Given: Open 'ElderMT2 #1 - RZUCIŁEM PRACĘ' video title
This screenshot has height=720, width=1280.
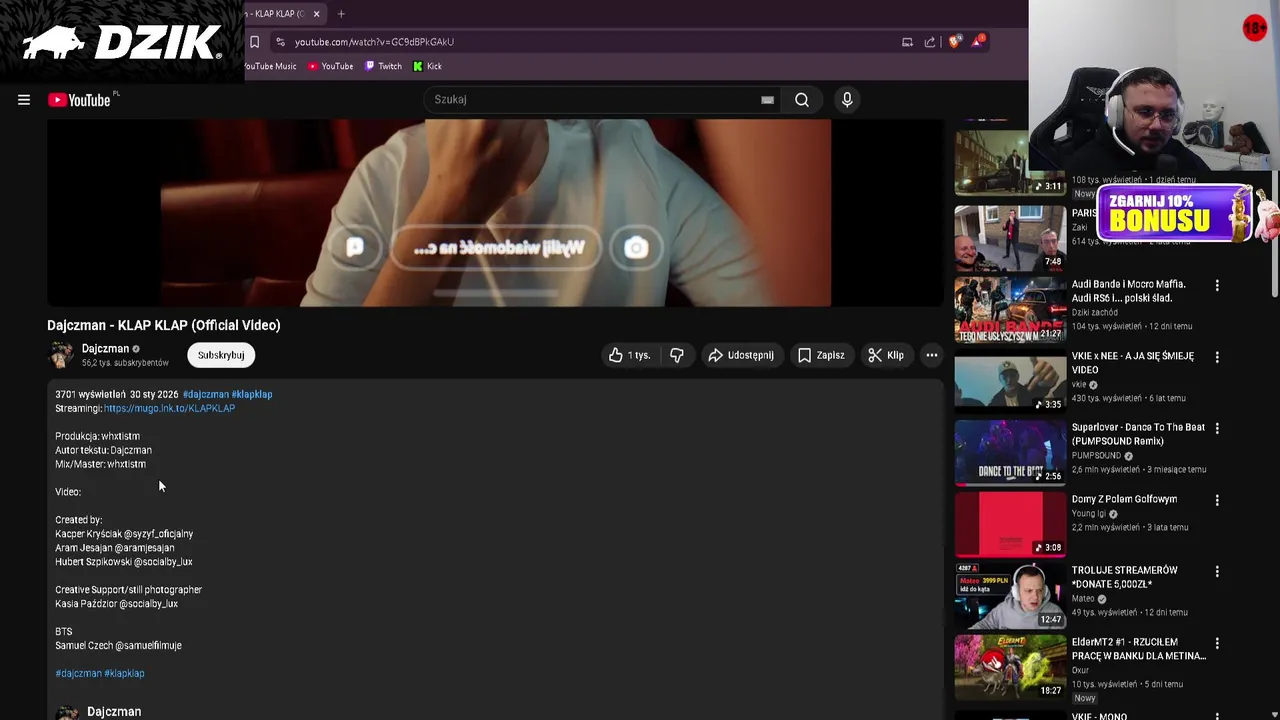Looking at the screenshot, I should [1139, 649].
